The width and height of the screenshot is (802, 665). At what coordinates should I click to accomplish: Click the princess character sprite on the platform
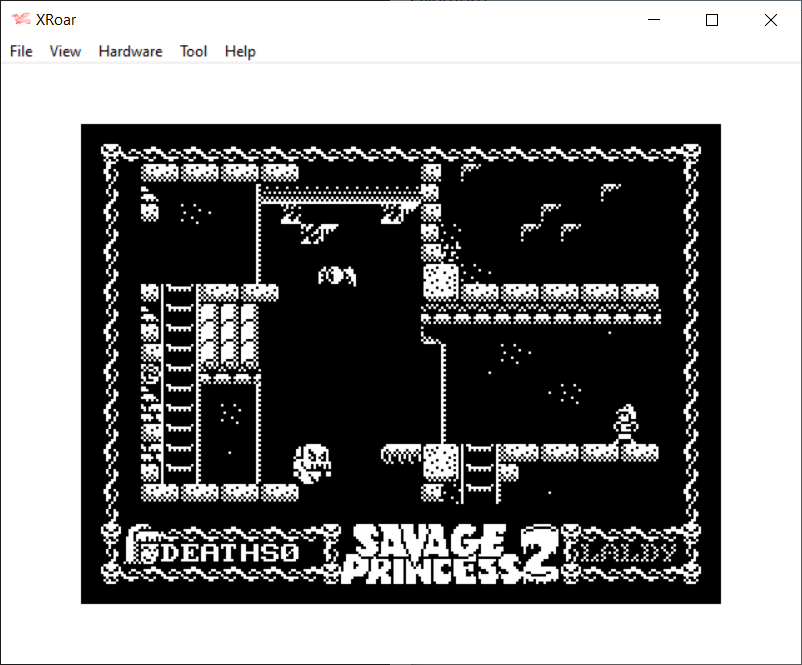626,425
